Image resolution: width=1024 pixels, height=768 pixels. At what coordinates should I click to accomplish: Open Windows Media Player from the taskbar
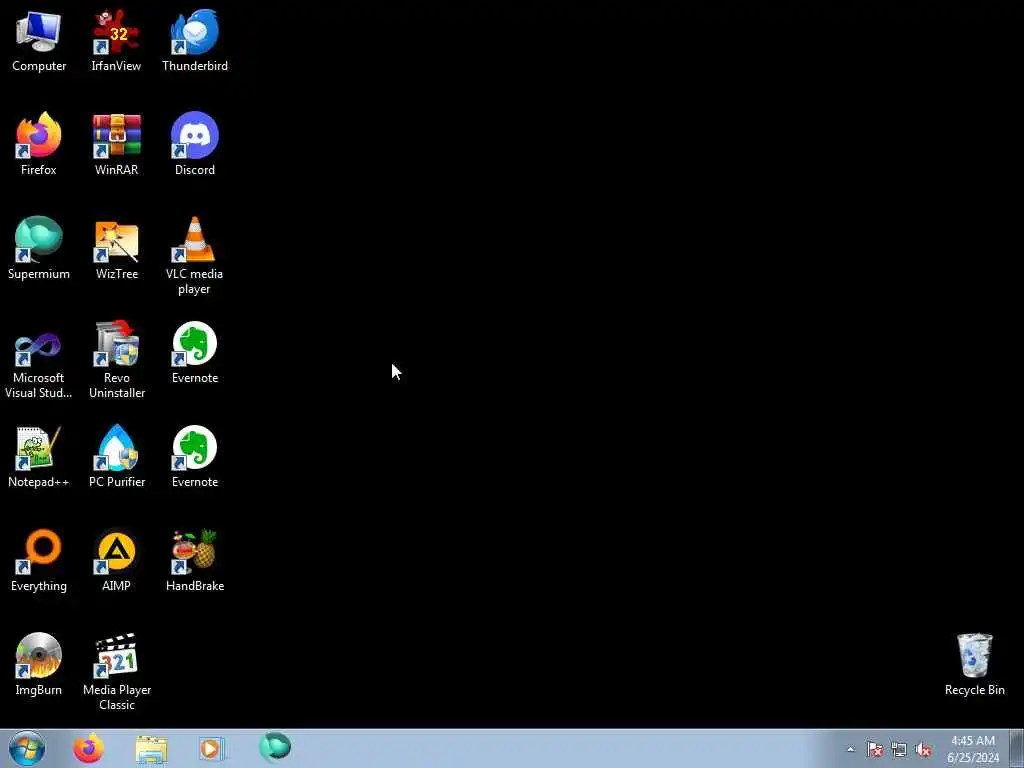click(x=212, y=748)
